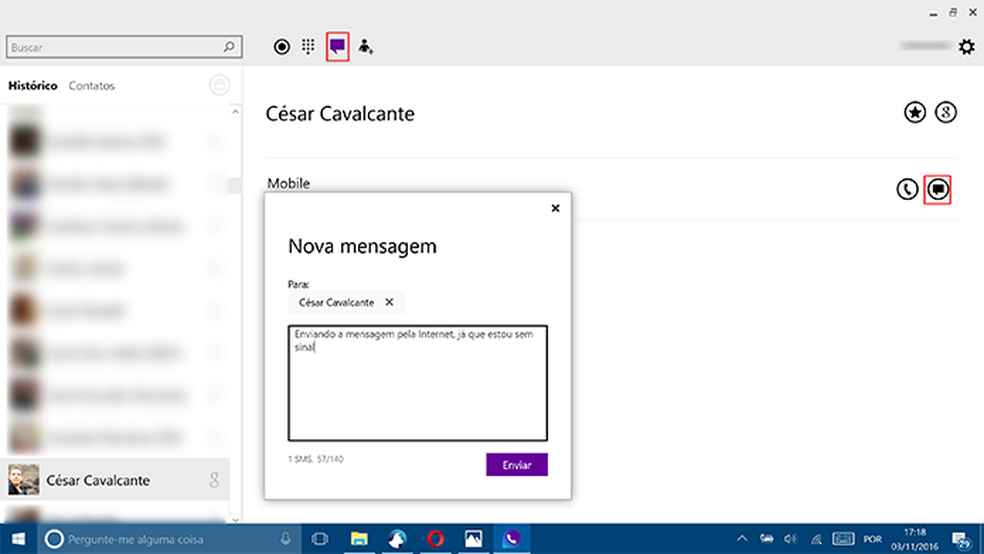Remove César Cavalcante from recipients
984x554 pixels.
(x=390, y=302)
